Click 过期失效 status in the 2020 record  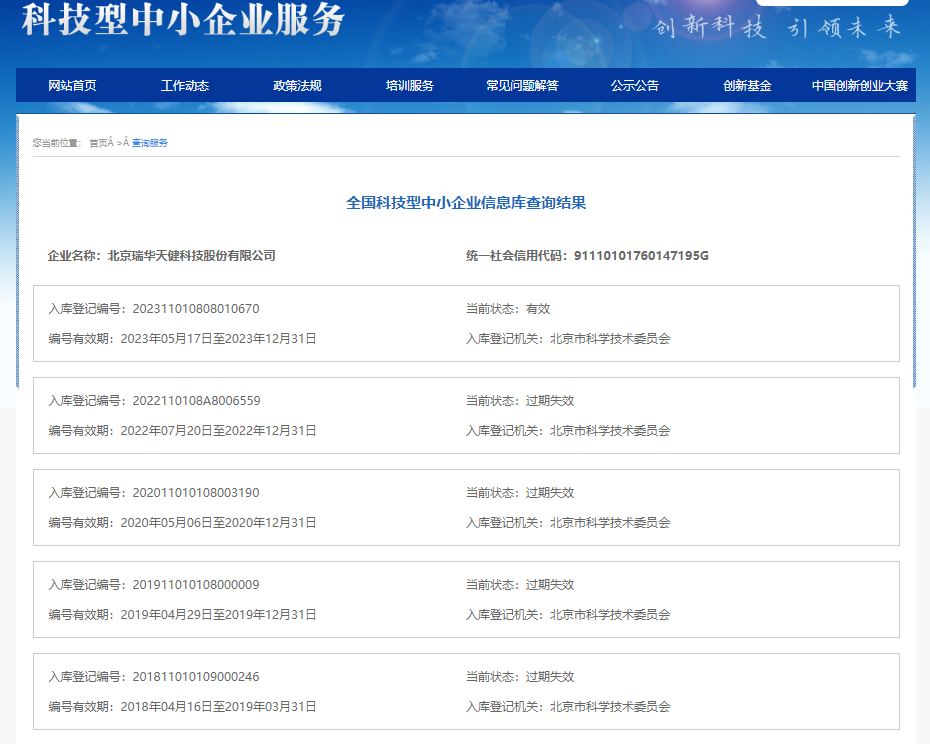(x=550, y=492)
